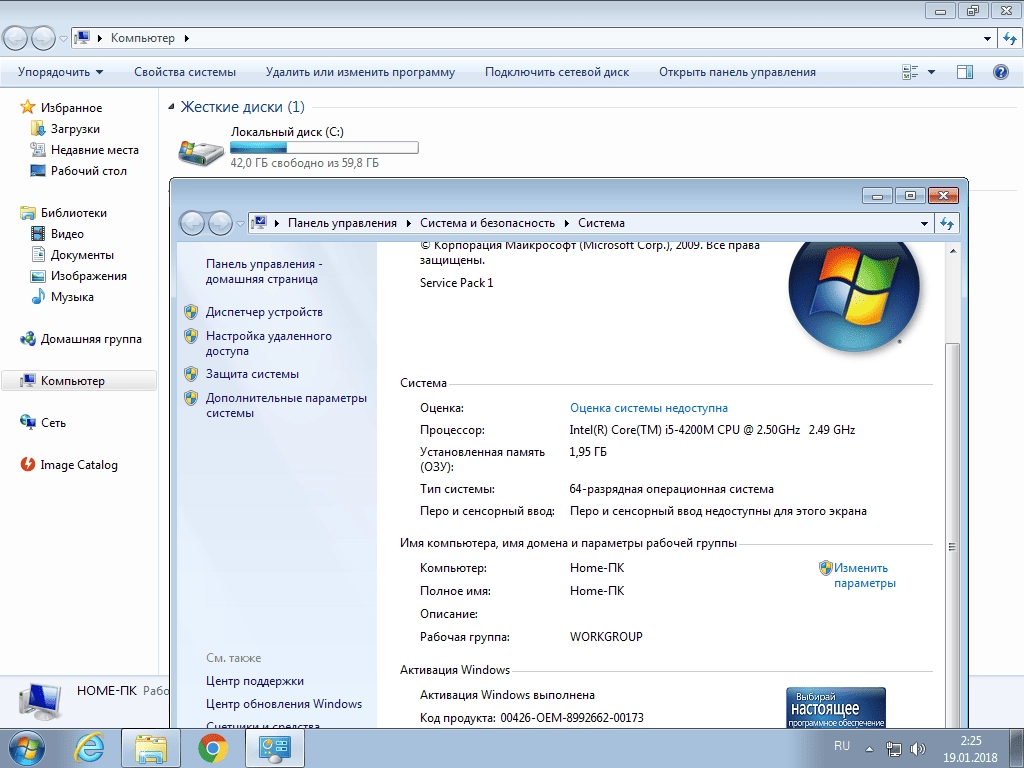Open the Документы library
Screen dimensions: 1024x768
[82, 255]
